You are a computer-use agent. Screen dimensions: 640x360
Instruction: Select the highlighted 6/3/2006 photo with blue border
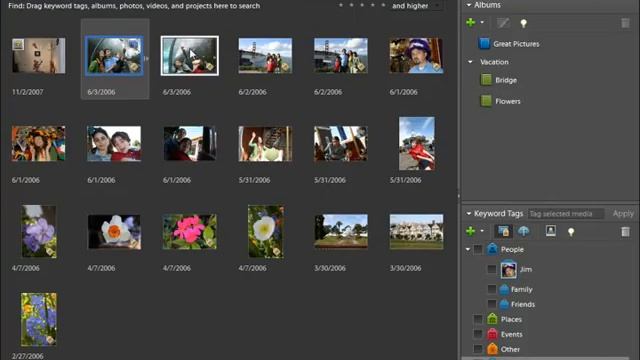point(114,56)
